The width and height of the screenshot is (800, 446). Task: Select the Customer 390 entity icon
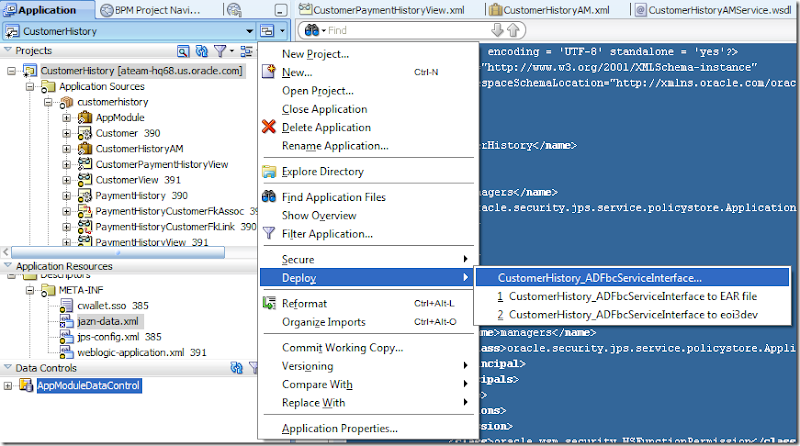[x=85, y=134]
